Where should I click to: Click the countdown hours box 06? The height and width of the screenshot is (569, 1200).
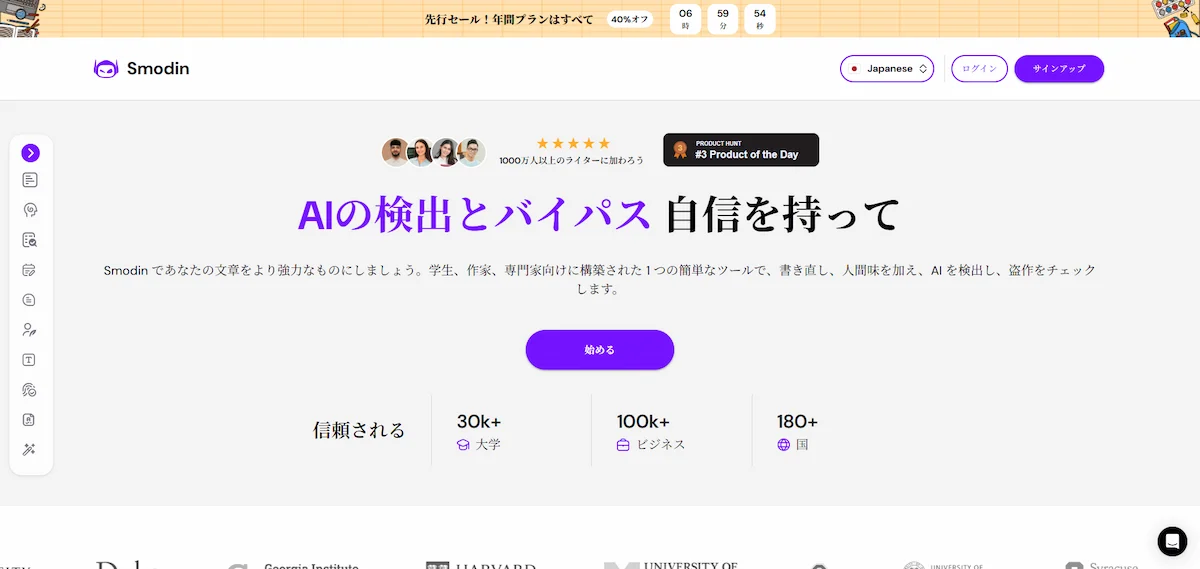pyautogui.click(x=686, y=19)
